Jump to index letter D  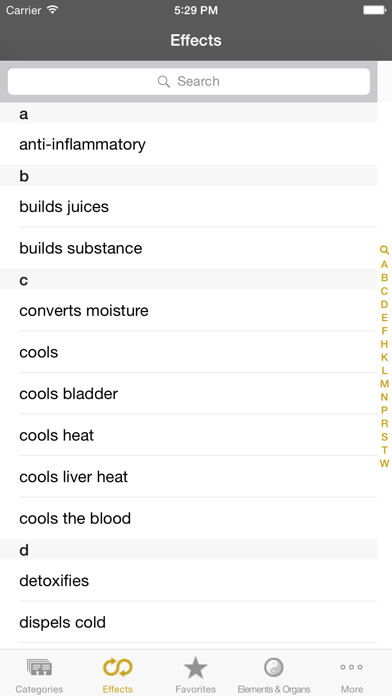click(384, 304)
